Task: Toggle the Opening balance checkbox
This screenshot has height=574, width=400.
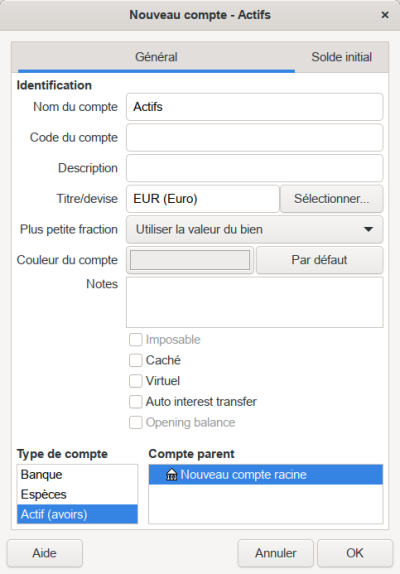Action: pyautogui.click(x=135, y=422)
